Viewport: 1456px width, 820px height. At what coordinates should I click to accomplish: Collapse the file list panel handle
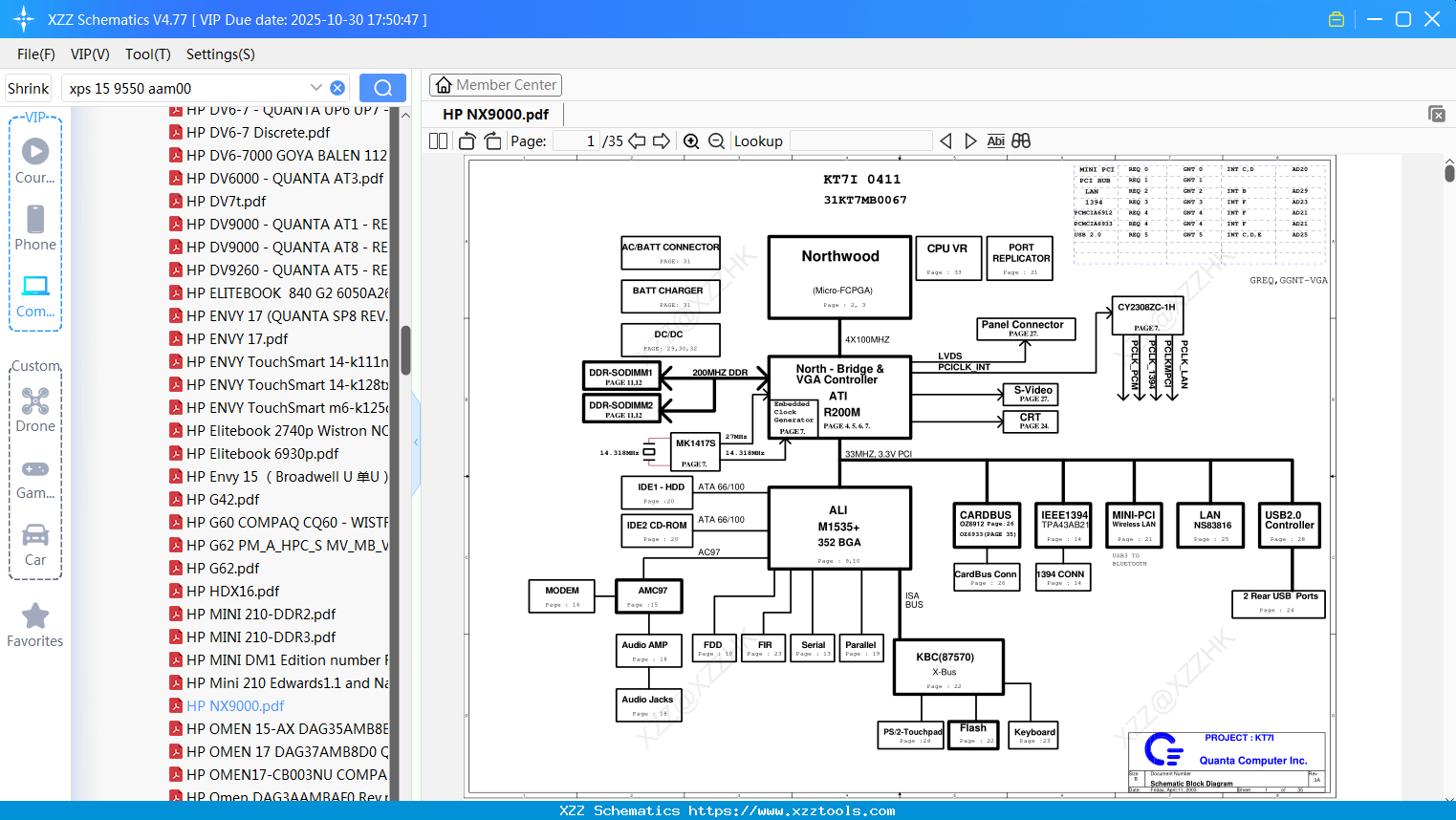click(416, 442)
